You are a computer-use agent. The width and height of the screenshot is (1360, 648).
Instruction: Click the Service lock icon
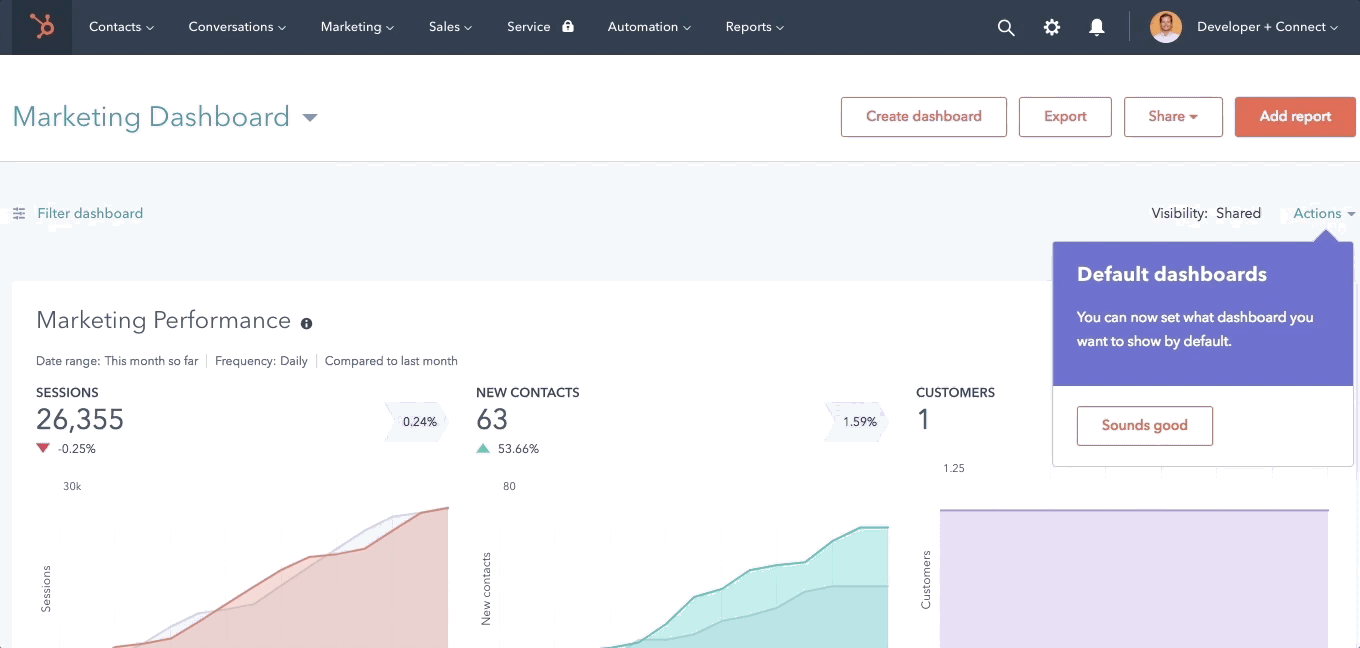click(x=568, y=27)
